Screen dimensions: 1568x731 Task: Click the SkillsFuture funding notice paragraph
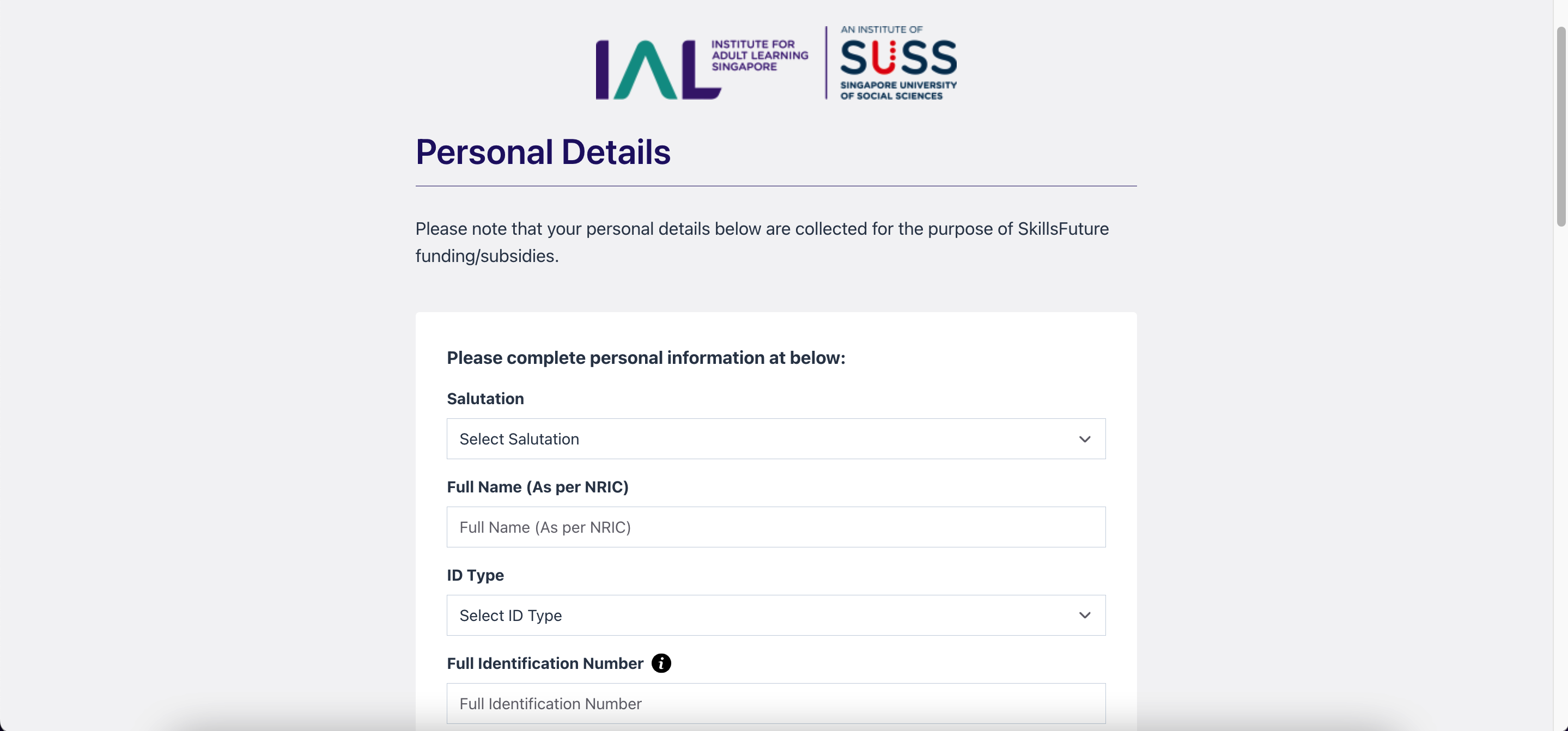762,242
